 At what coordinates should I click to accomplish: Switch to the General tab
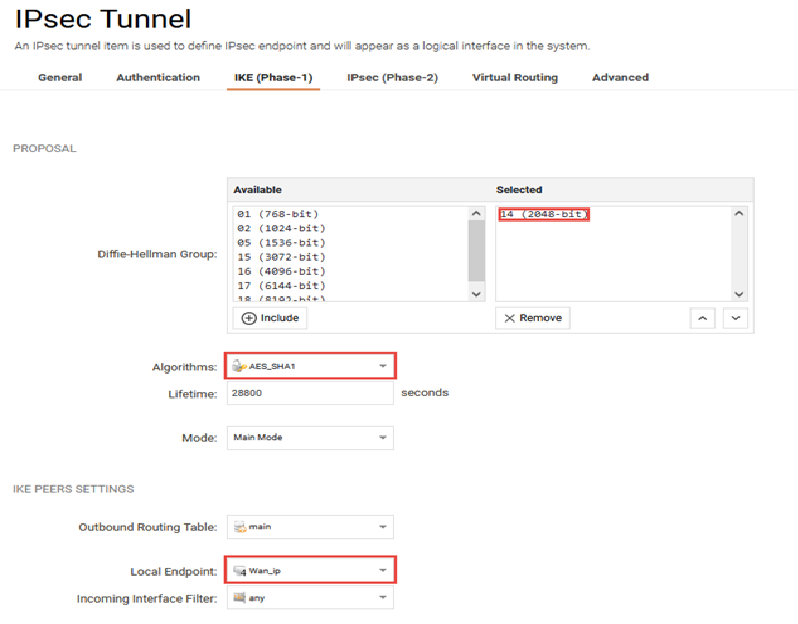coord(60,77)
